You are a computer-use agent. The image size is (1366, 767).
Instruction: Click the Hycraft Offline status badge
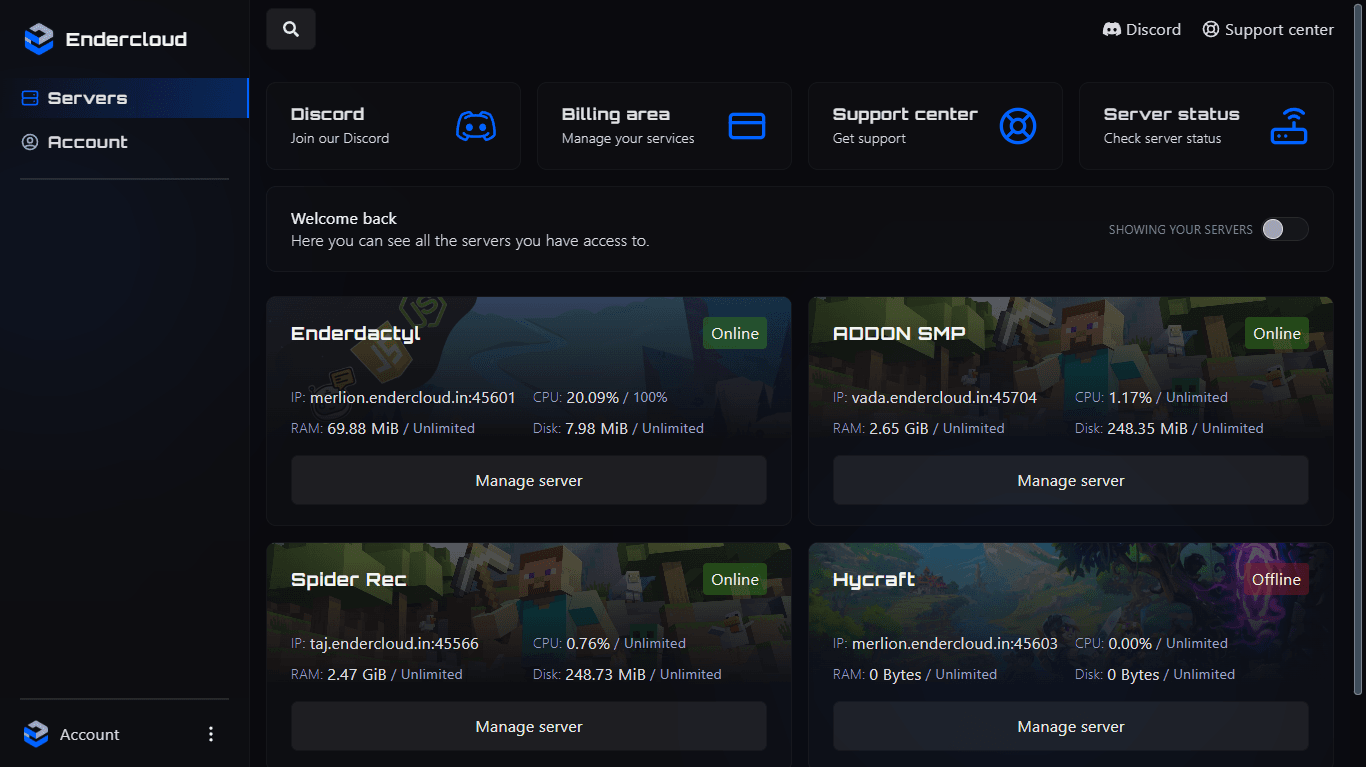(x=1277, y=579)
